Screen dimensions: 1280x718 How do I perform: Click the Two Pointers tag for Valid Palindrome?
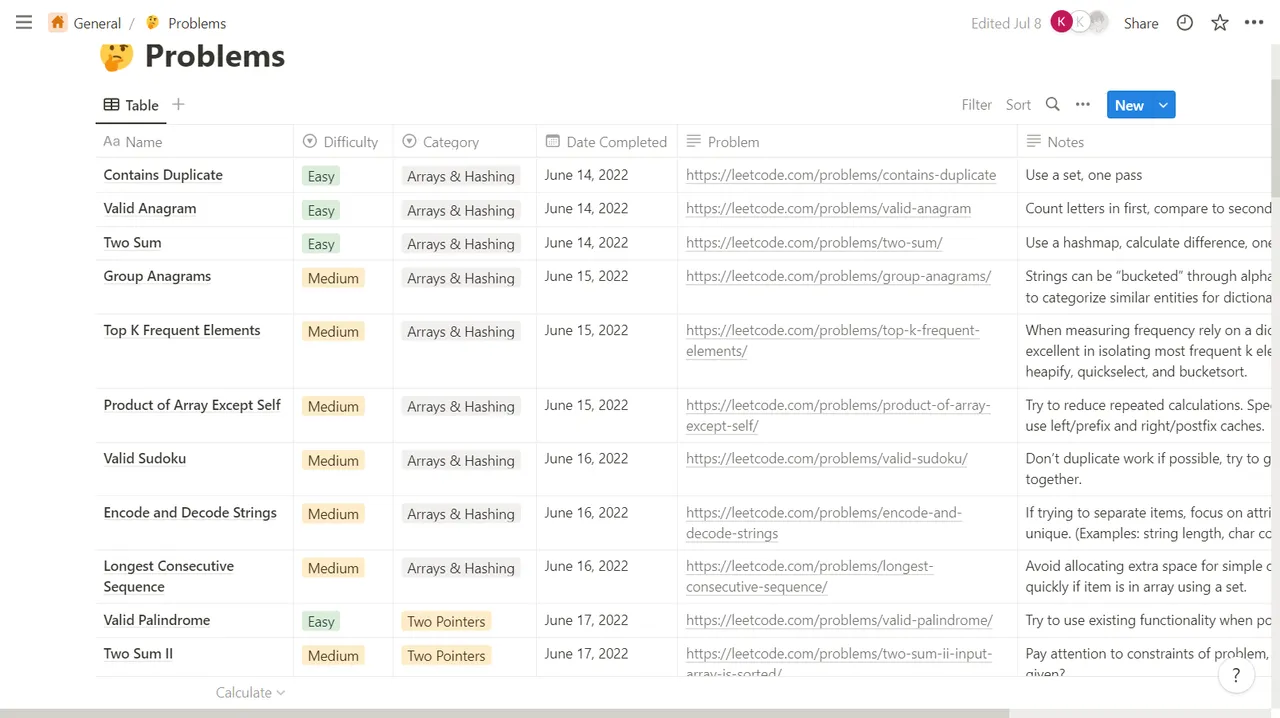coord(446,622)
